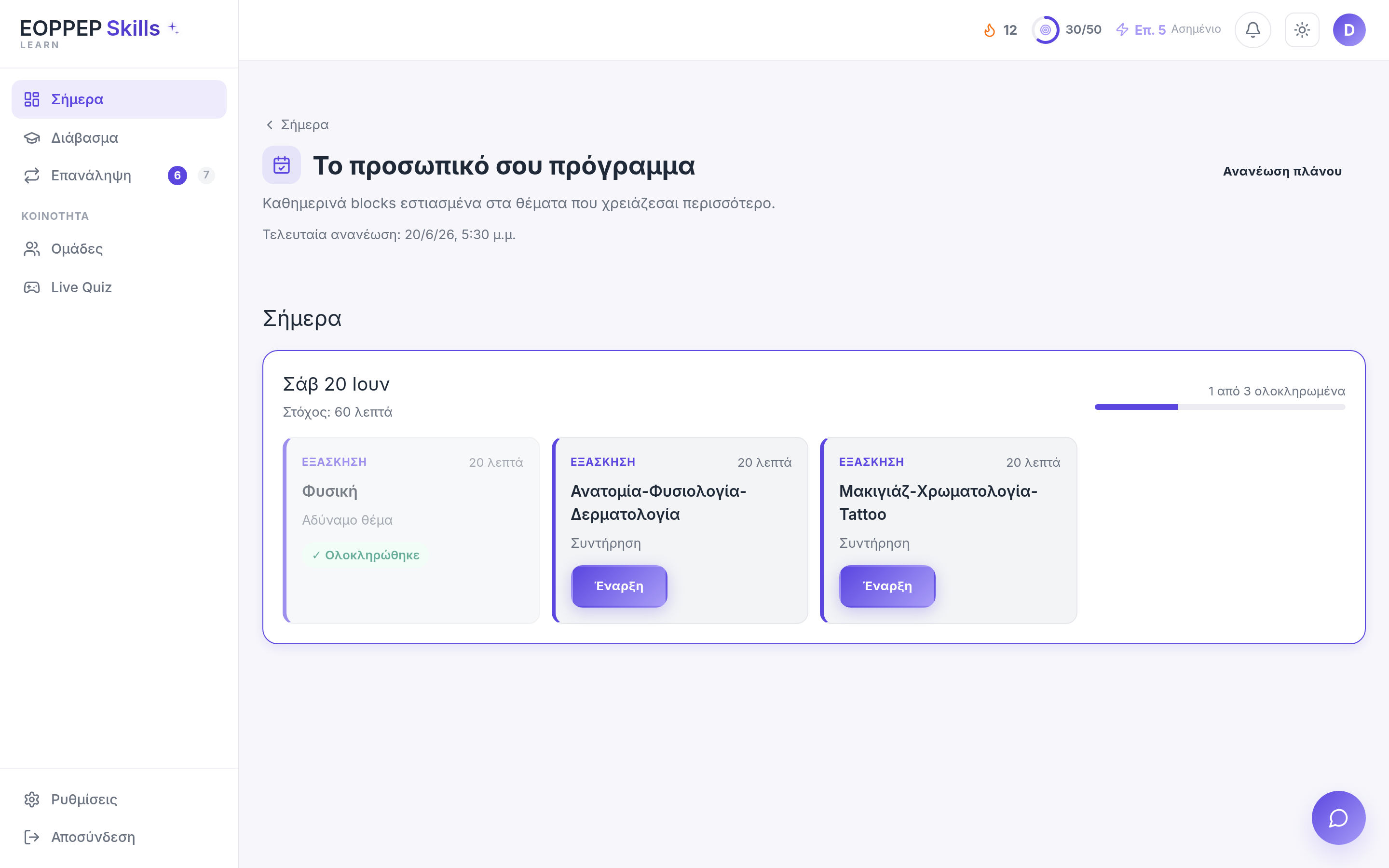Toggle light/dark theme sun icon
The image size is (1389, 868).
coord(1302,29)
